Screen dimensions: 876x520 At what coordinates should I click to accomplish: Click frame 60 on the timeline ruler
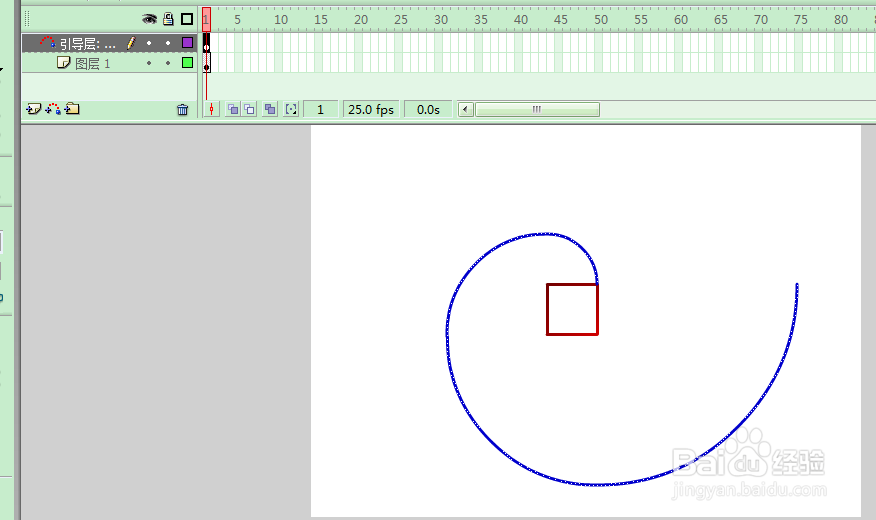point(681,20)
